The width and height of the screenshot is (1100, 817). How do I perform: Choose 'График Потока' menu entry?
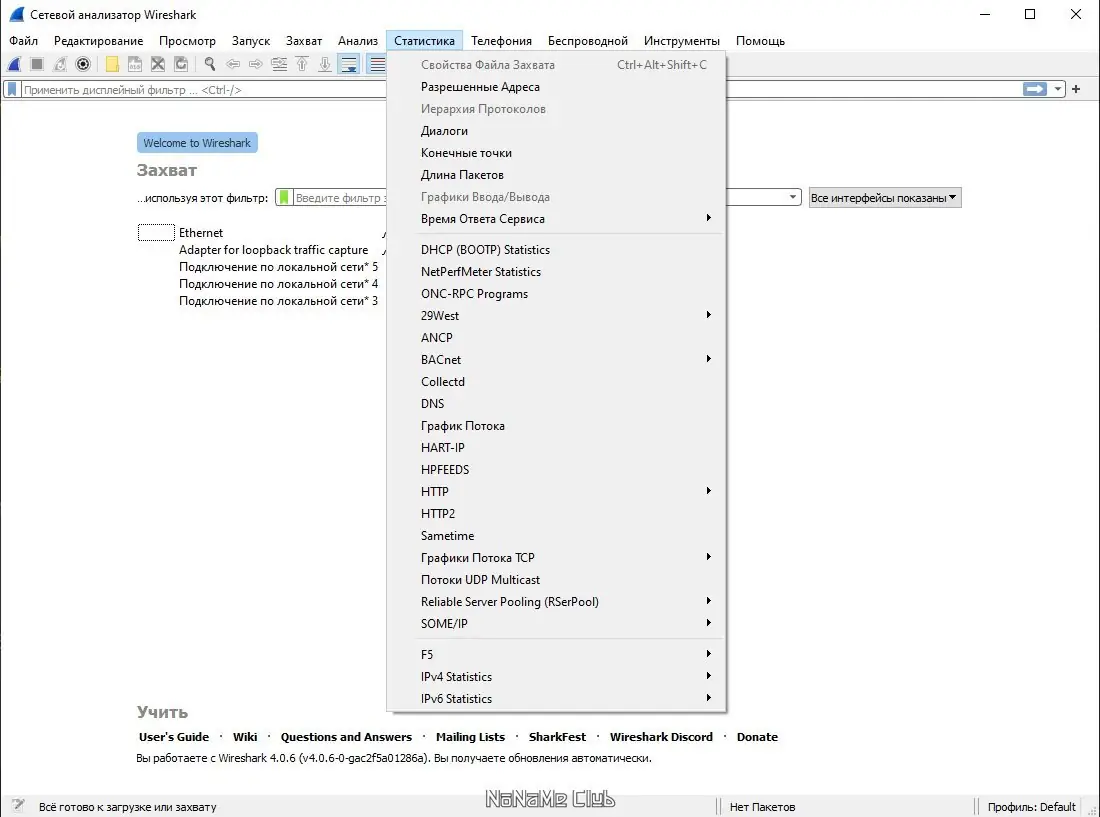pyautogui.click(x=556, y=426)
